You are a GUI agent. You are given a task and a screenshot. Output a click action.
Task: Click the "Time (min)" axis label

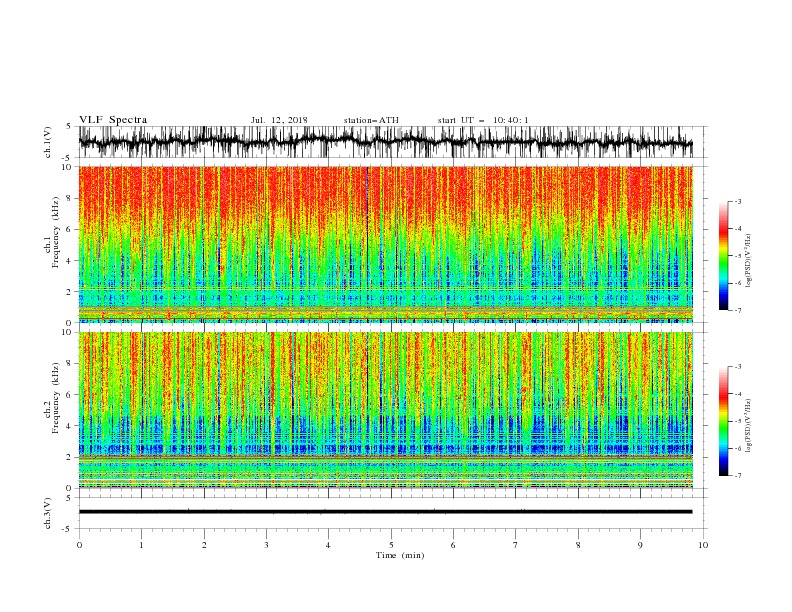pyautogui.click(x=400, y=555)
